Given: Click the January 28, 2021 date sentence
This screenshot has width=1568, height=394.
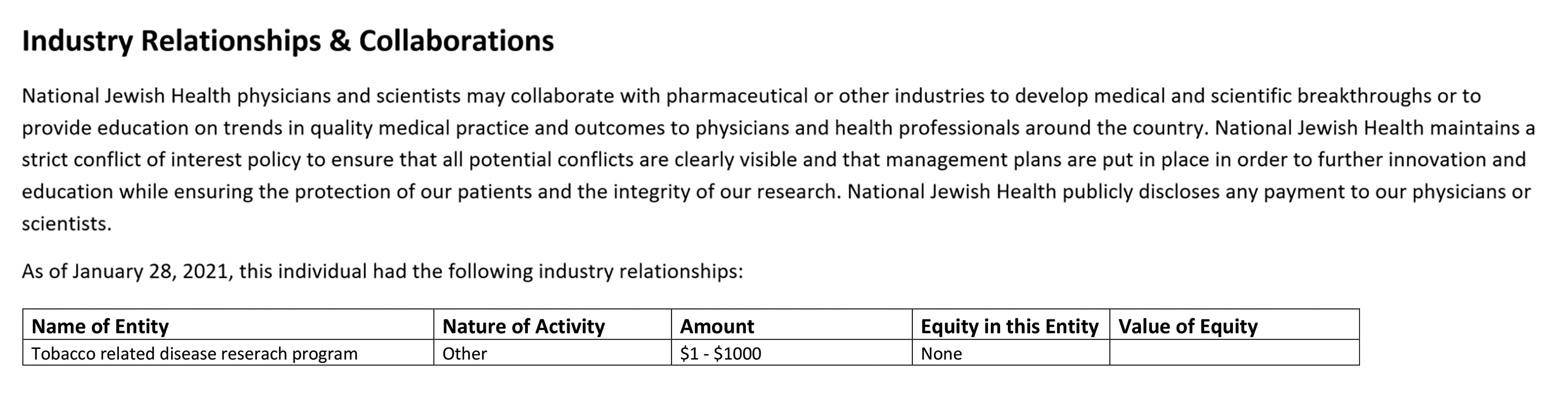Looking at the screenshot, I should (382, 271).
